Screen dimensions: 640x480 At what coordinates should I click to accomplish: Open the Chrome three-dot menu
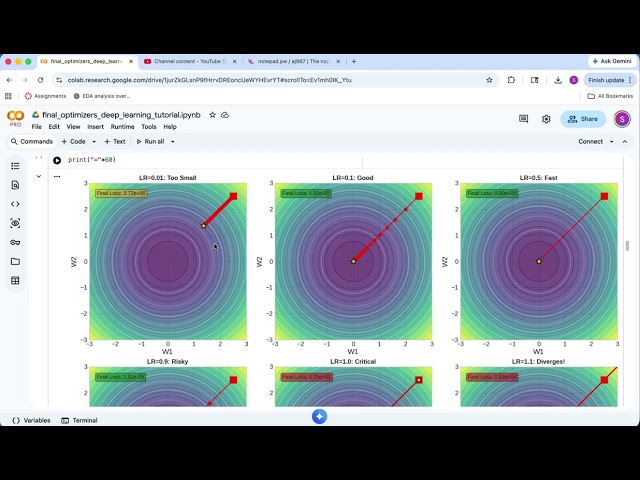coord(630,80)
